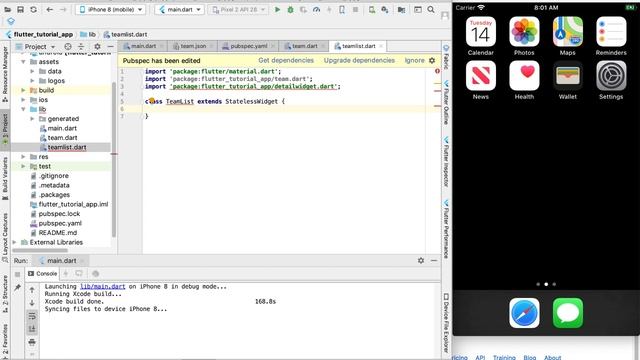Run the app with green play button
This screenshot has width=640, height=360.
(277, 9)
